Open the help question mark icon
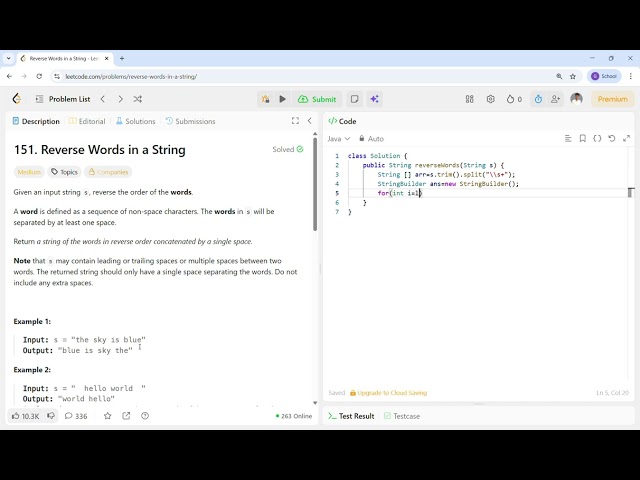Viewport: 640px width, 480px height. click(x=145, y=416)
